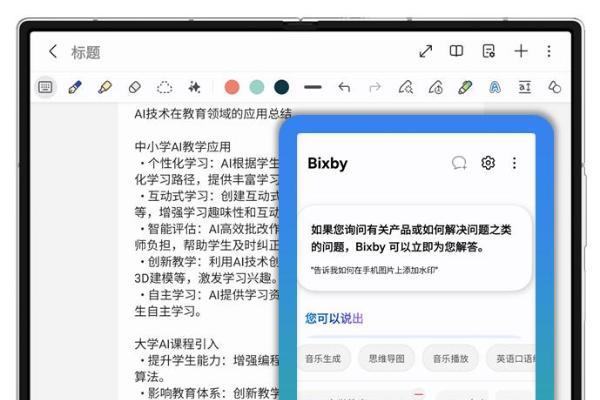Image resolution: width=600 pixels, height=400 pixels.
Task: Choose the 音乐播放 suggestion chip
Action: click(450, 359)
